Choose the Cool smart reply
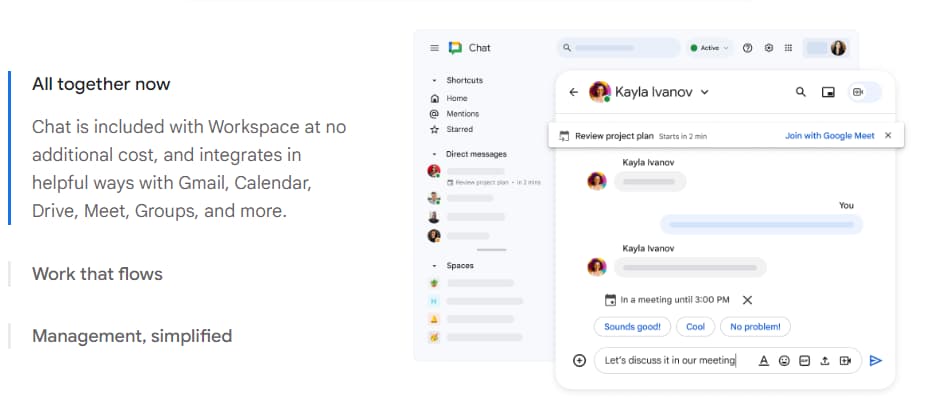This screenshot has height=417, width=930. point(695,326)
